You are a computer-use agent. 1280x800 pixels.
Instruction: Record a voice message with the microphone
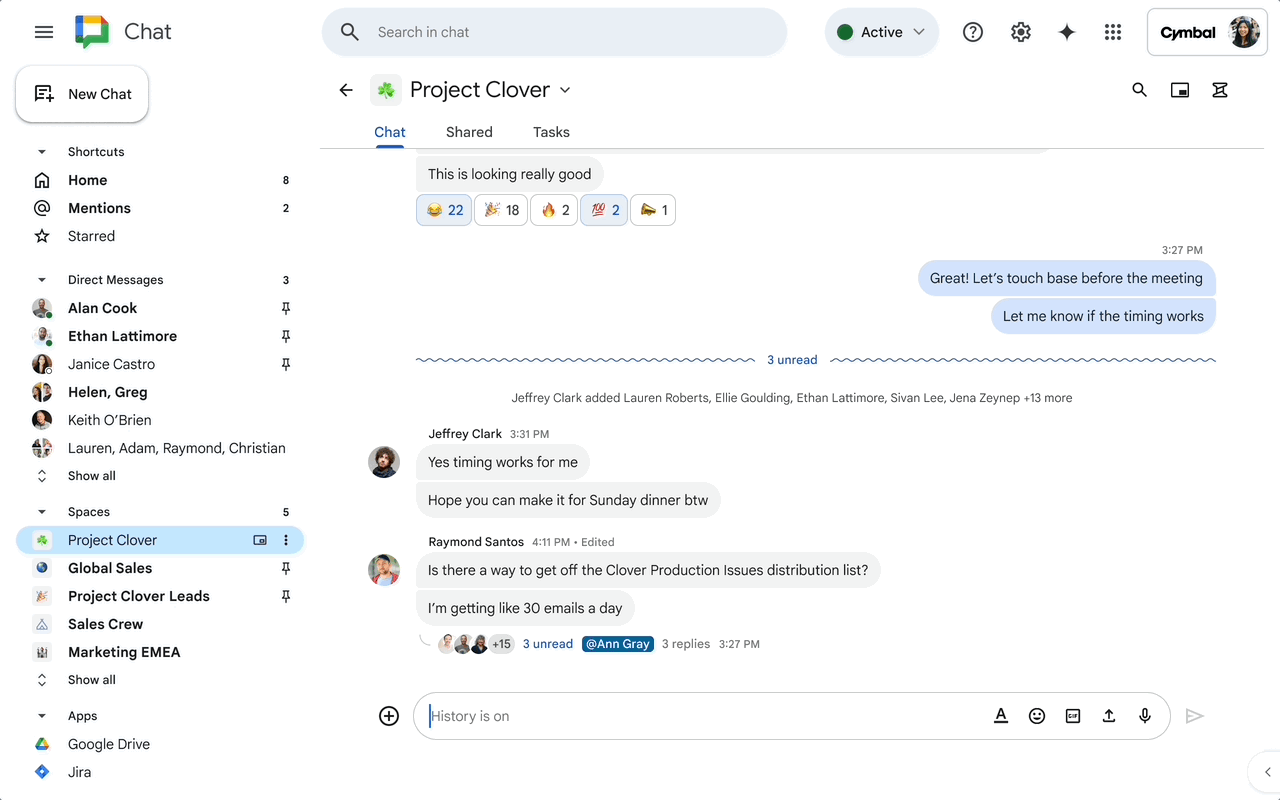tap(1145, 716)
